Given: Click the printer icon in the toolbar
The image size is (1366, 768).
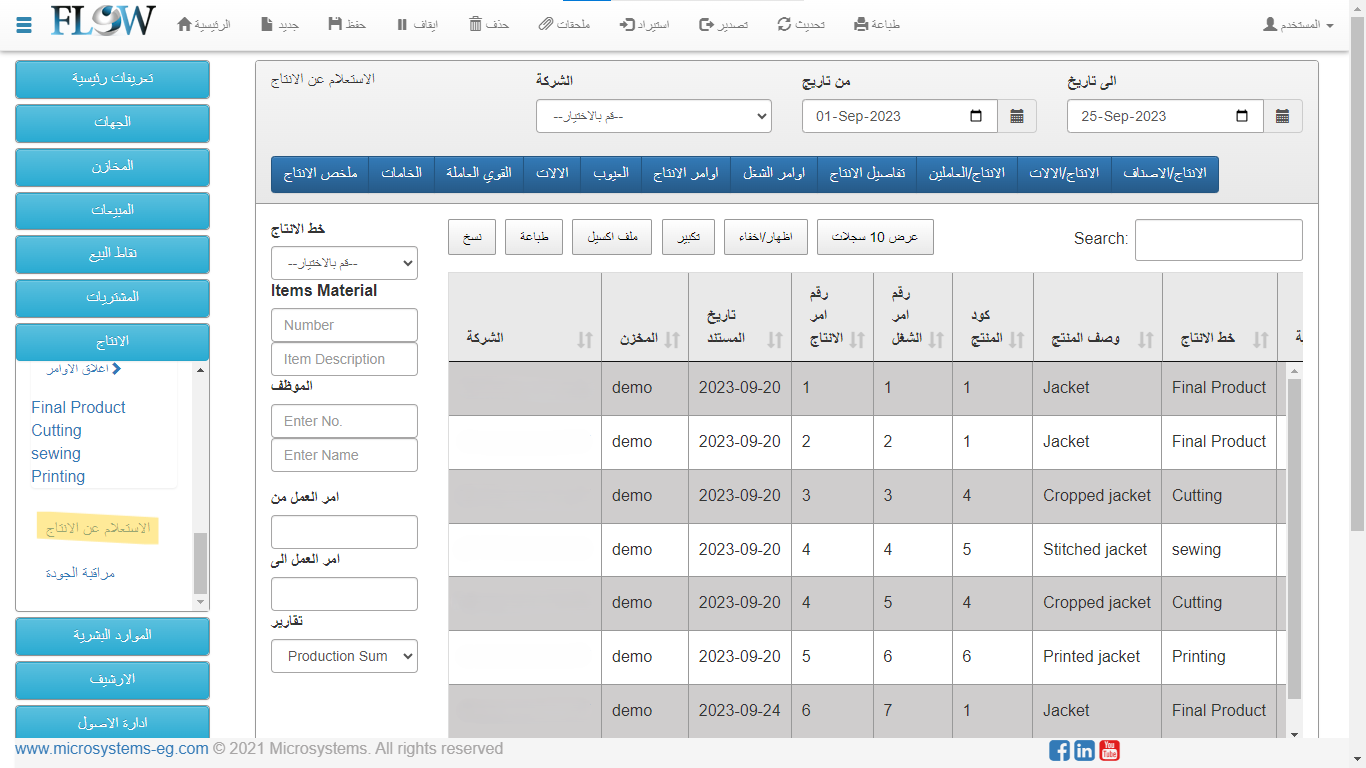Looking at the screenshot, I should 861,24.
